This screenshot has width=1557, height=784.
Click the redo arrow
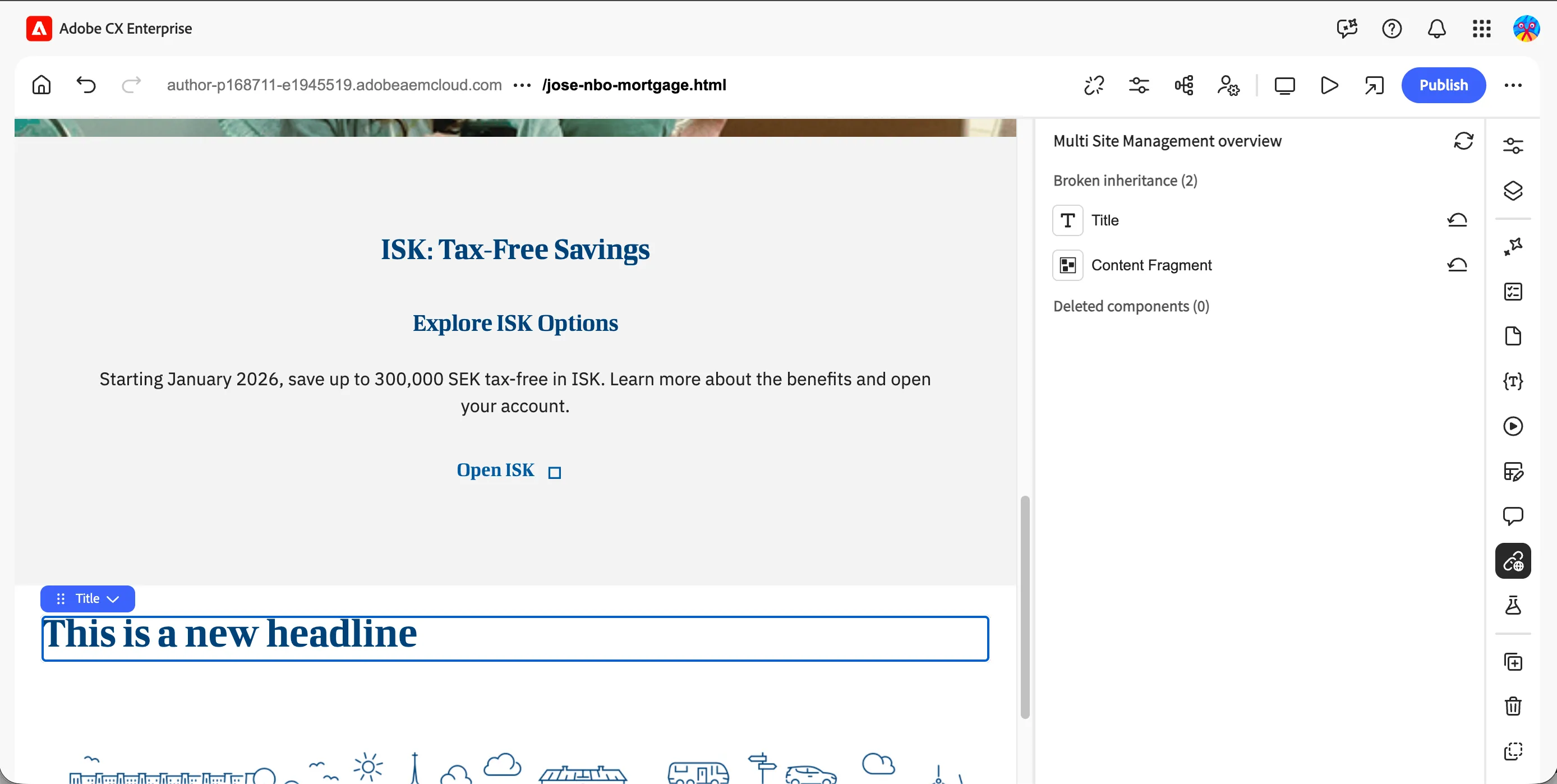[131, 85]
